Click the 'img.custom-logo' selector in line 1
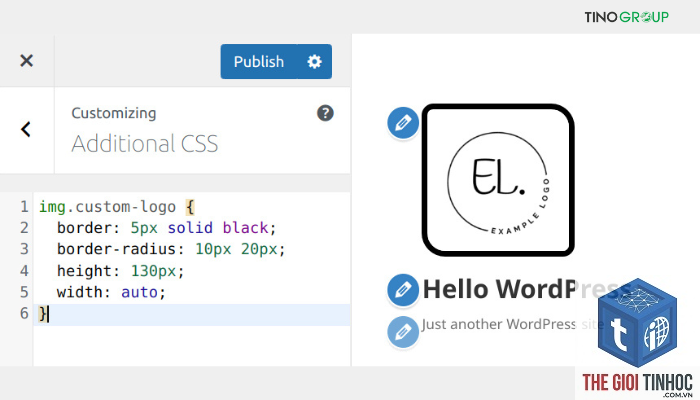This screenshot has width=700, height=400. (107, 207)
